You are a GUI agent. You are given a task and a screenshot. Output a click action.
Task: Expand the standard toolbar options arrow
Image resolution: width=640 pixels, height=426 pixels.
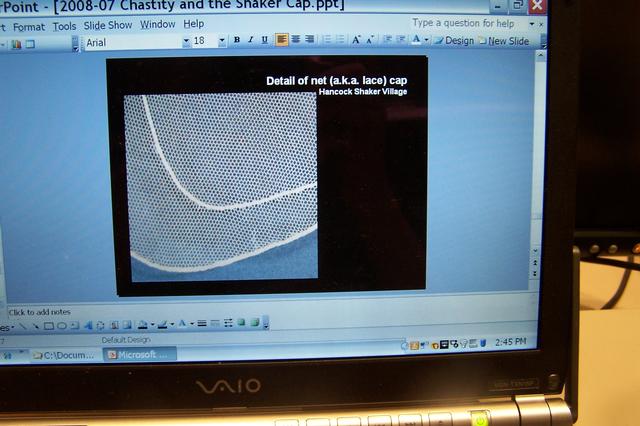pyautogui.click(x=76, y=44)
